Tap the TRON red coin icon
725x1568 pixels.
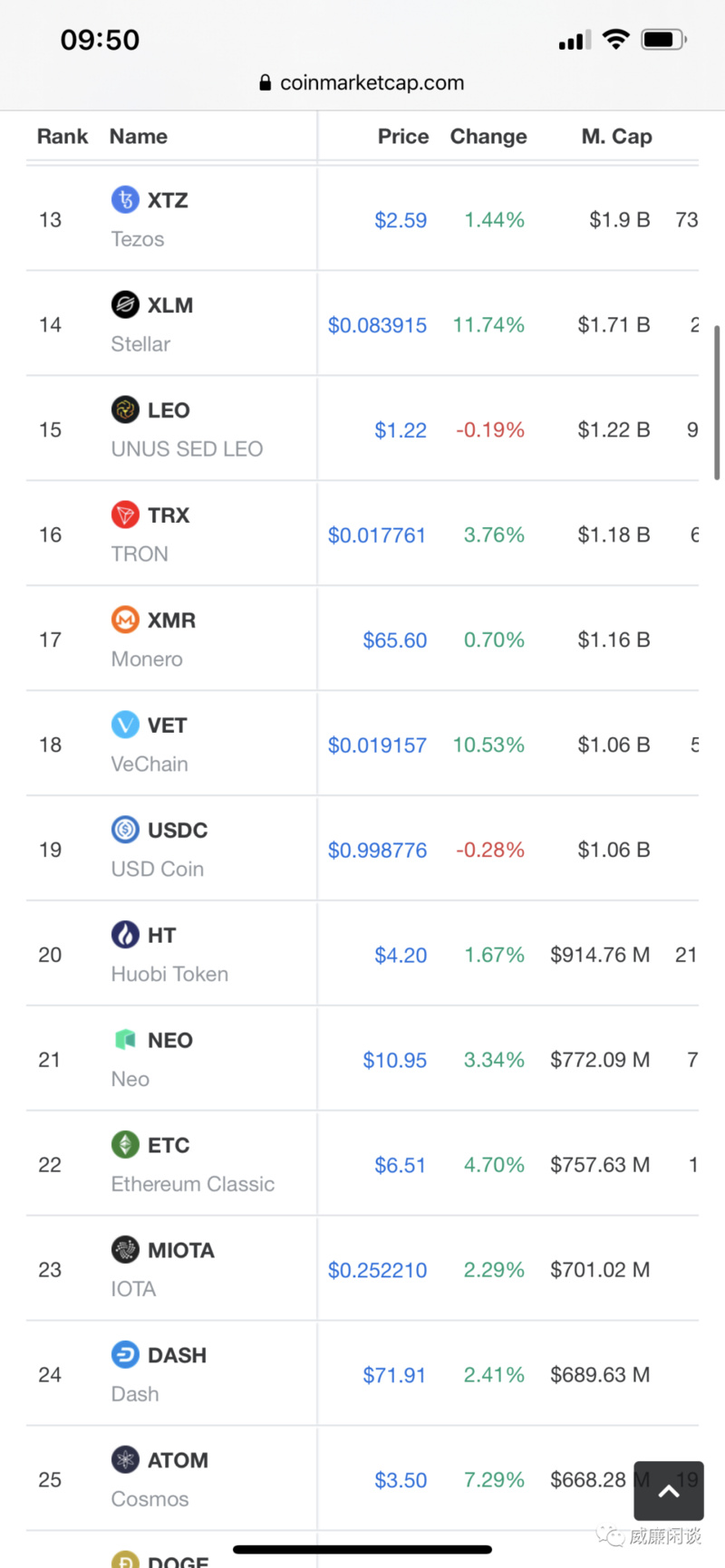[x=125, y=515]
